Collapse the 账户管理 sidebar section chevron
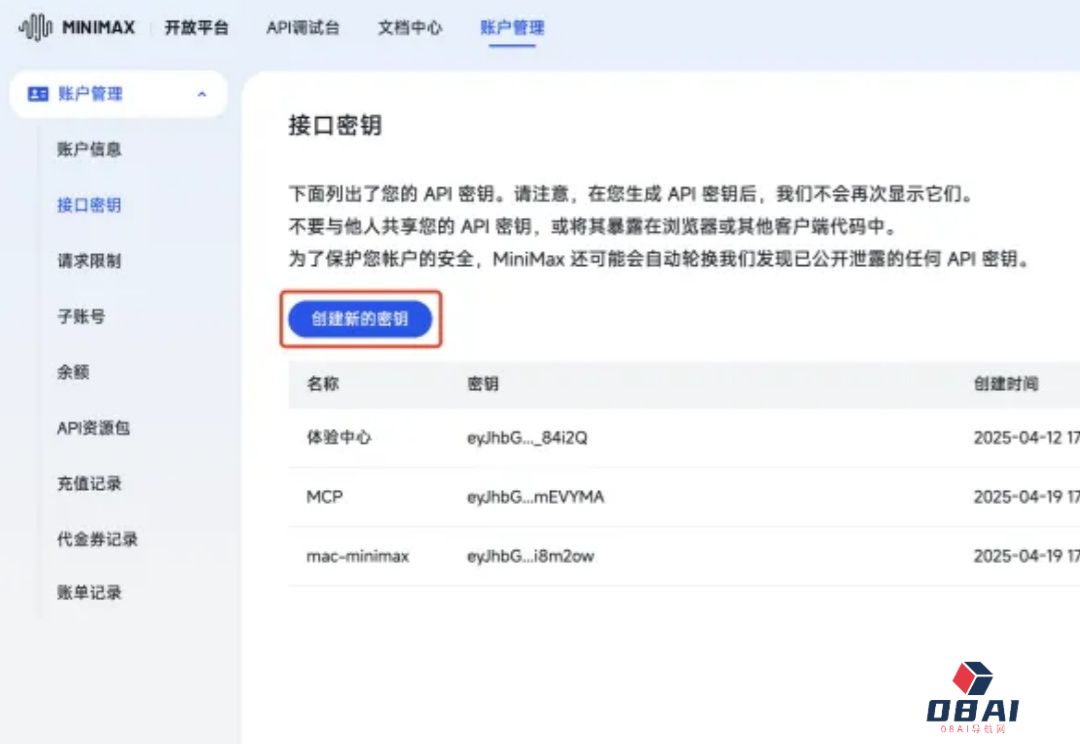This screenshot has width=1080, height=744. pos(202,94)
